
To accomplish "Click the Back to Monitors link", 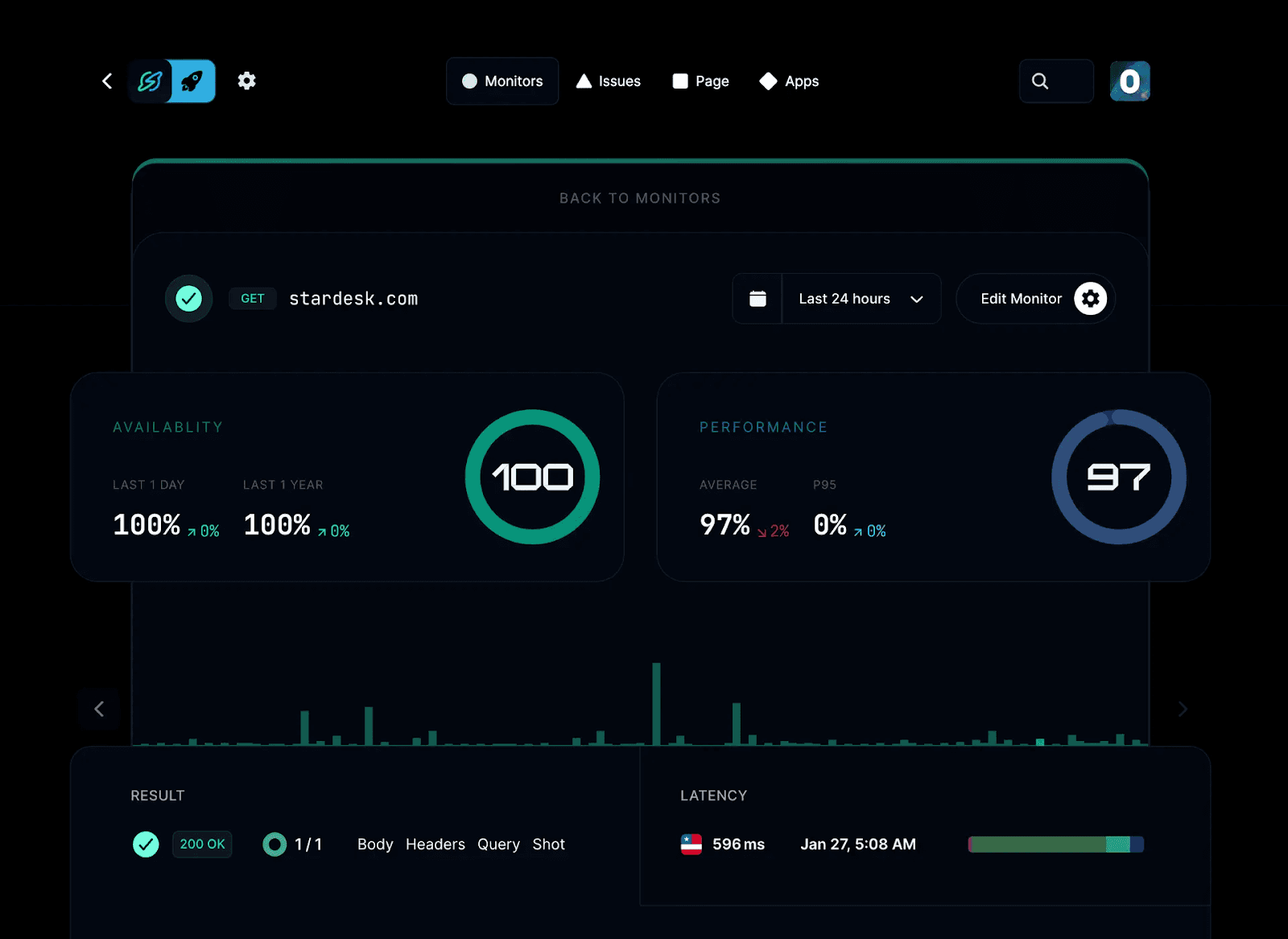I will pyautogui.click(x=639, y=197).
